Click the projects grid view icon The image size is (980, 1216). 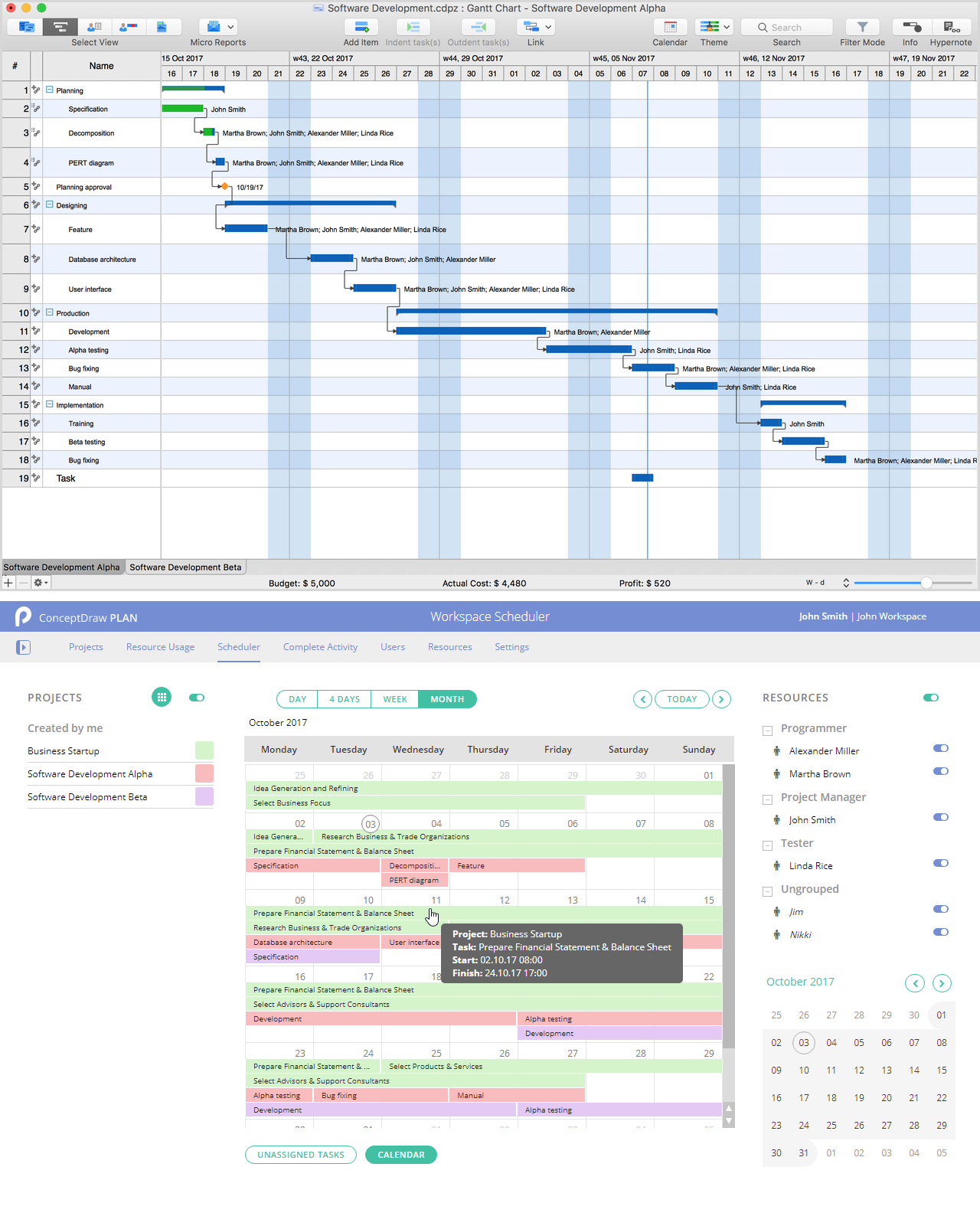tap(162, 698)
